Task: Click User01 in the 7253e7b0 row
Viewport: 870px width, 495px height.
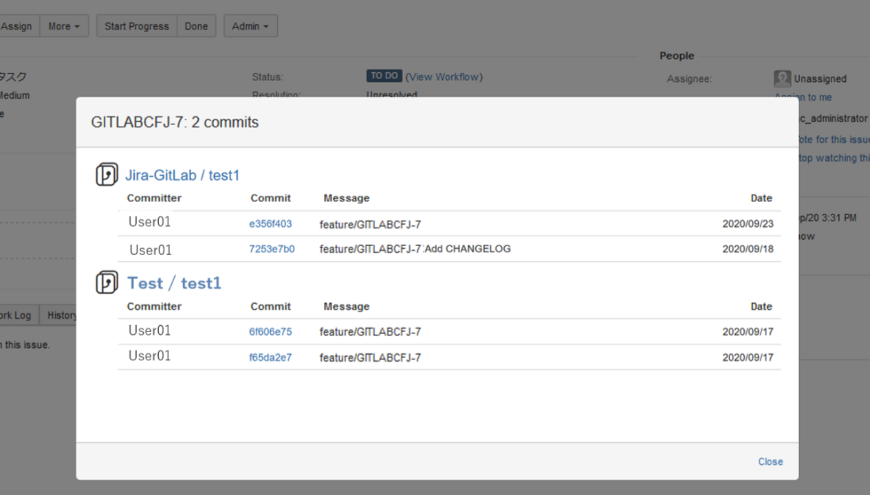Action: (x=150, y=250)
